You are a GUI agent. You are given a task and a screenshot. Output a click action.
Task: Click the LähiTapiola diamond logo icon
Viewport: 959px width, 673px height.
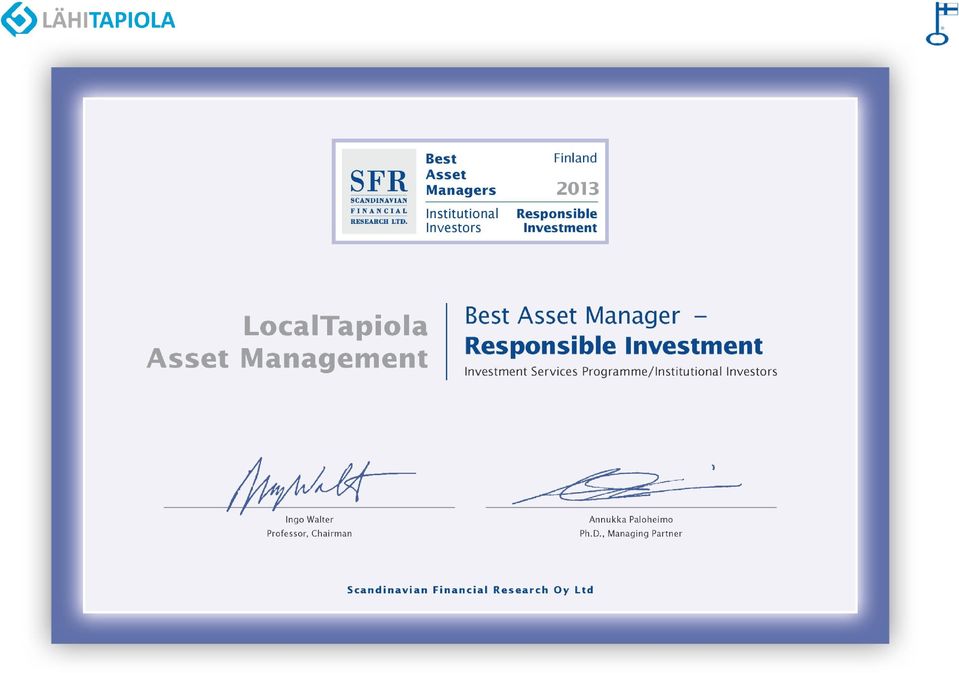[x=19, y=19]
